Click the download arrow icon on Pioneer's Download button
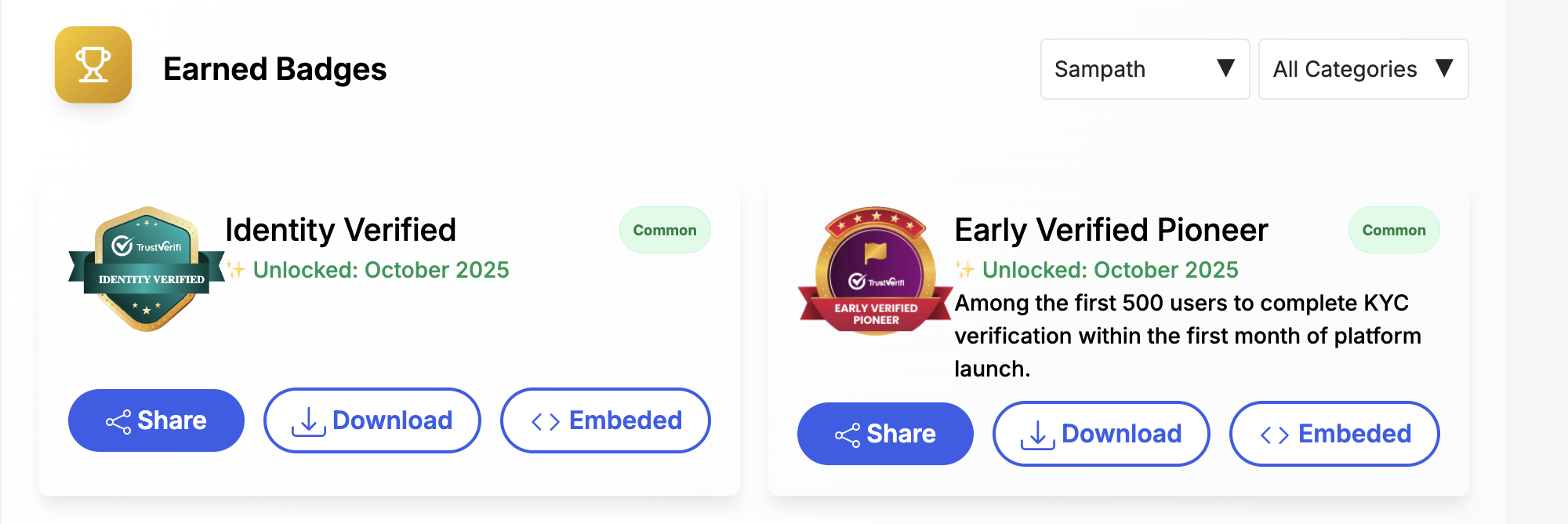This screenshot has width=1568, height=524. coord(1037,433)
